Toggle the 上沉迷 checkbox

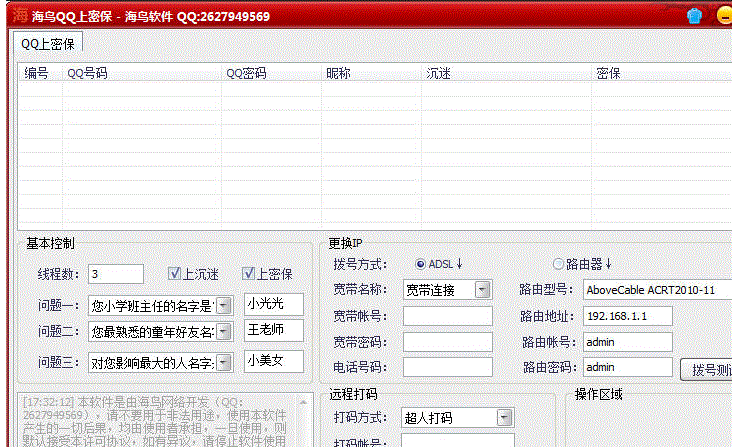coord(174,273)
